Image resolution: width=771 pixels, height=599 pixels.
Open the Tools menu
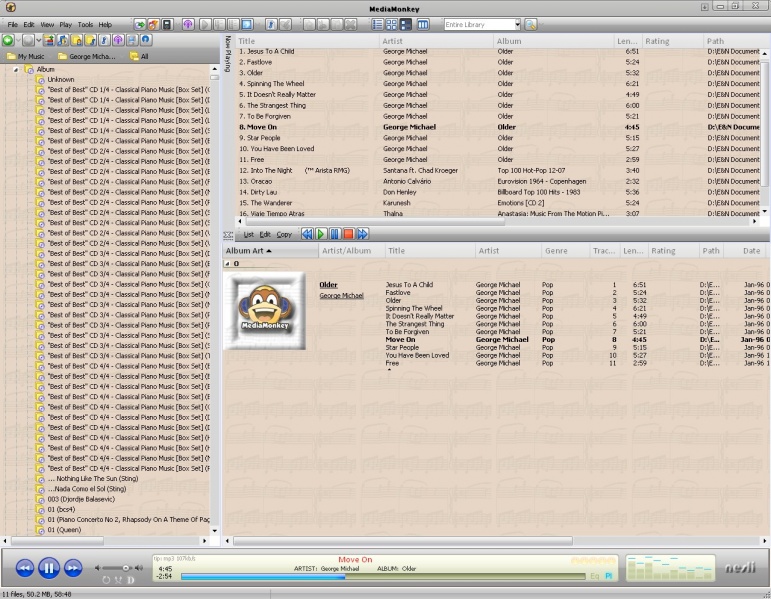click(85, 24)
